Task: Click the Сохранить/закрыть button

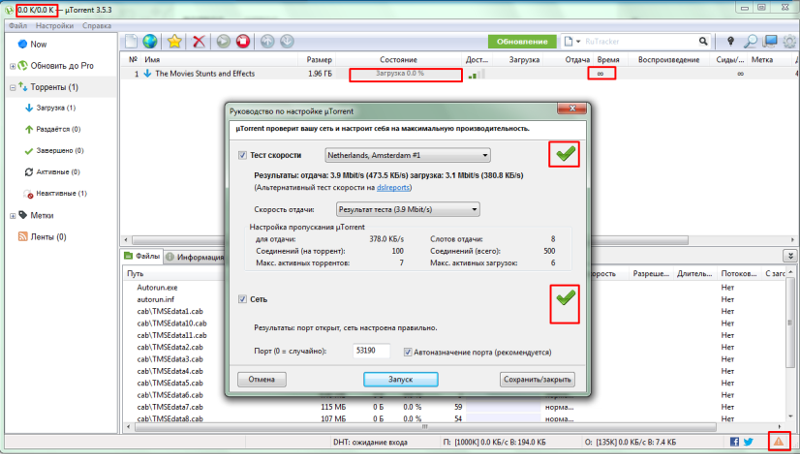Action: (x=537, y=380)
